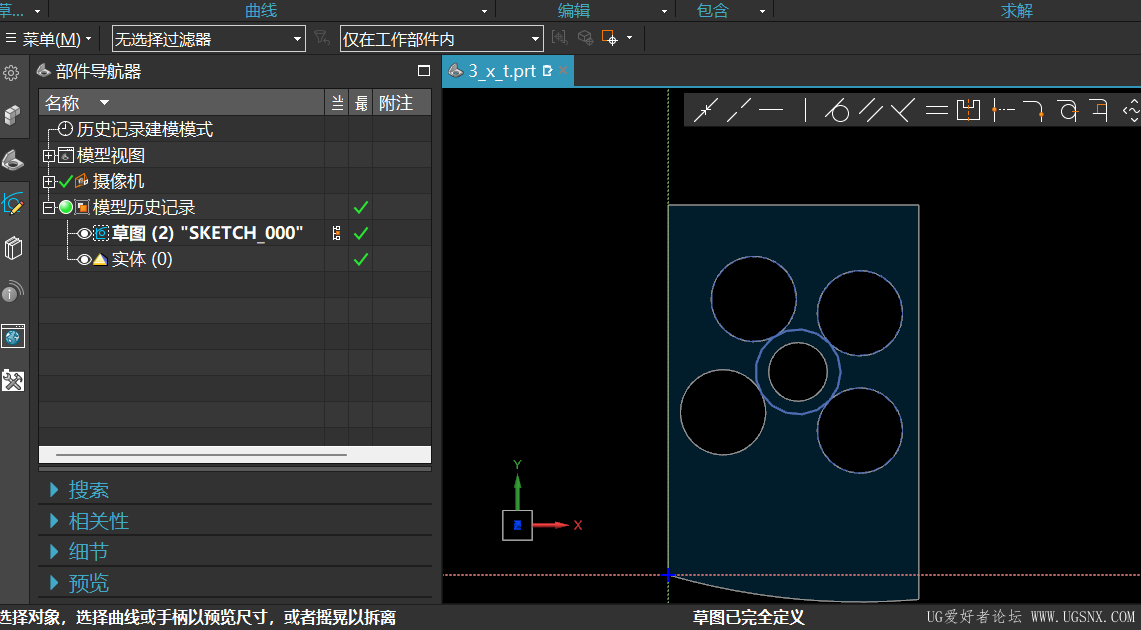This screenshot has width=1141, height=630.
Task: Click up-to-date check mark in 实体 (0) row
Action: click(x=360, y=260)
